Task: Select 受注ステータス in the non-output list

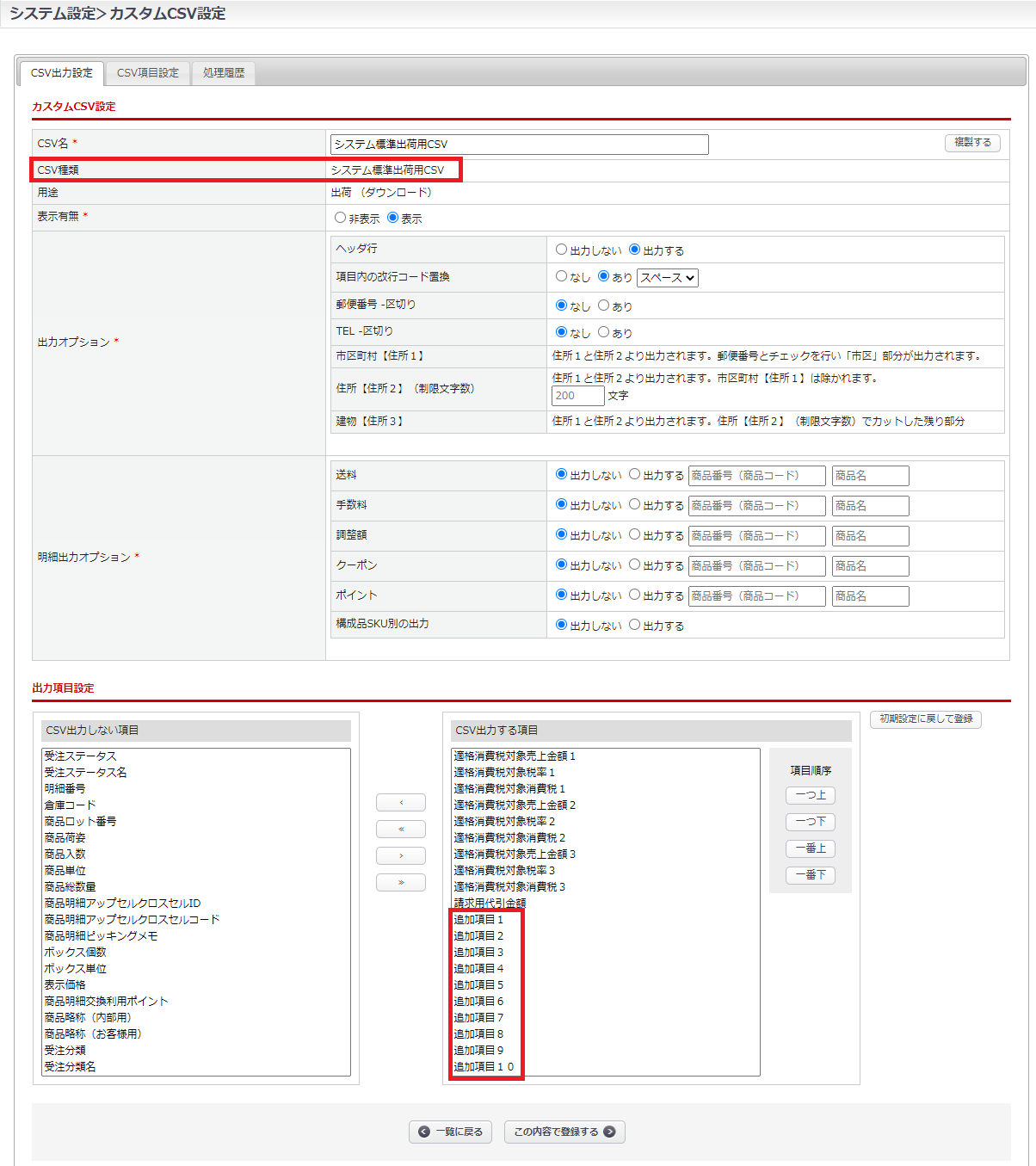Action: coord(80,756)
